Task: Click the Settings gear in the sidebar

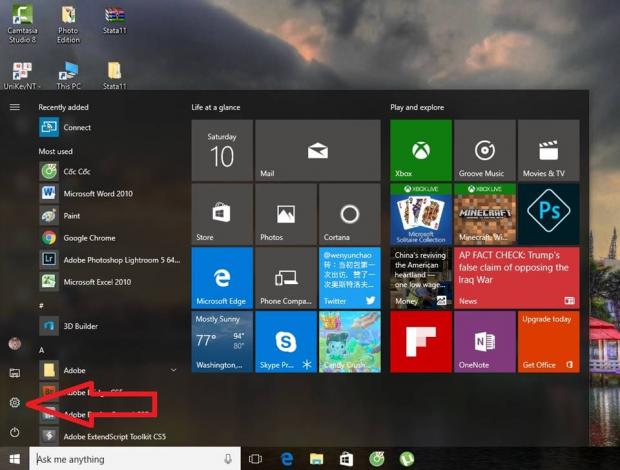Action: pyautogui.click(x=15, y=402)
